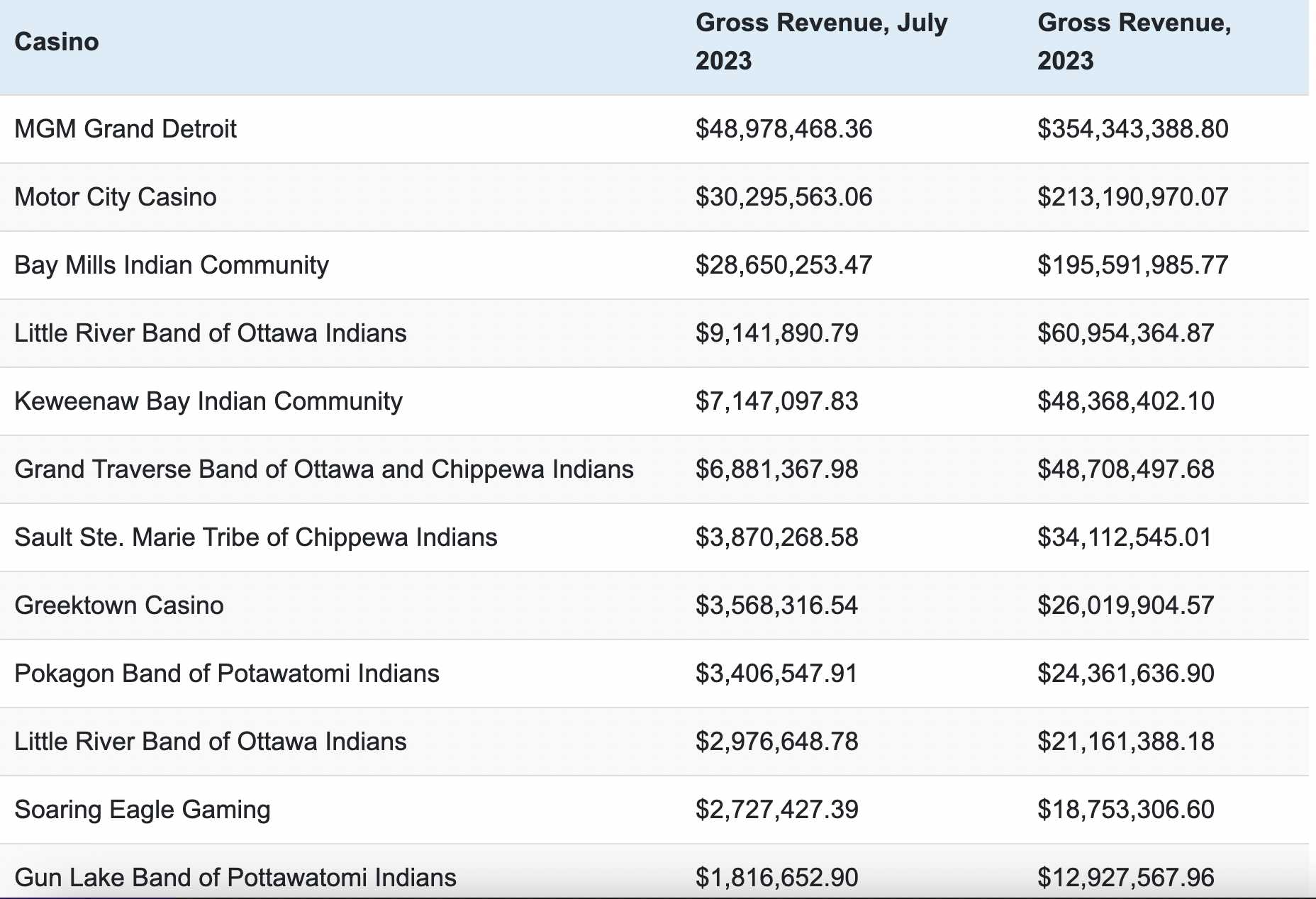Select the $48,978,468.36 July revenue cell

coord(784,129)
